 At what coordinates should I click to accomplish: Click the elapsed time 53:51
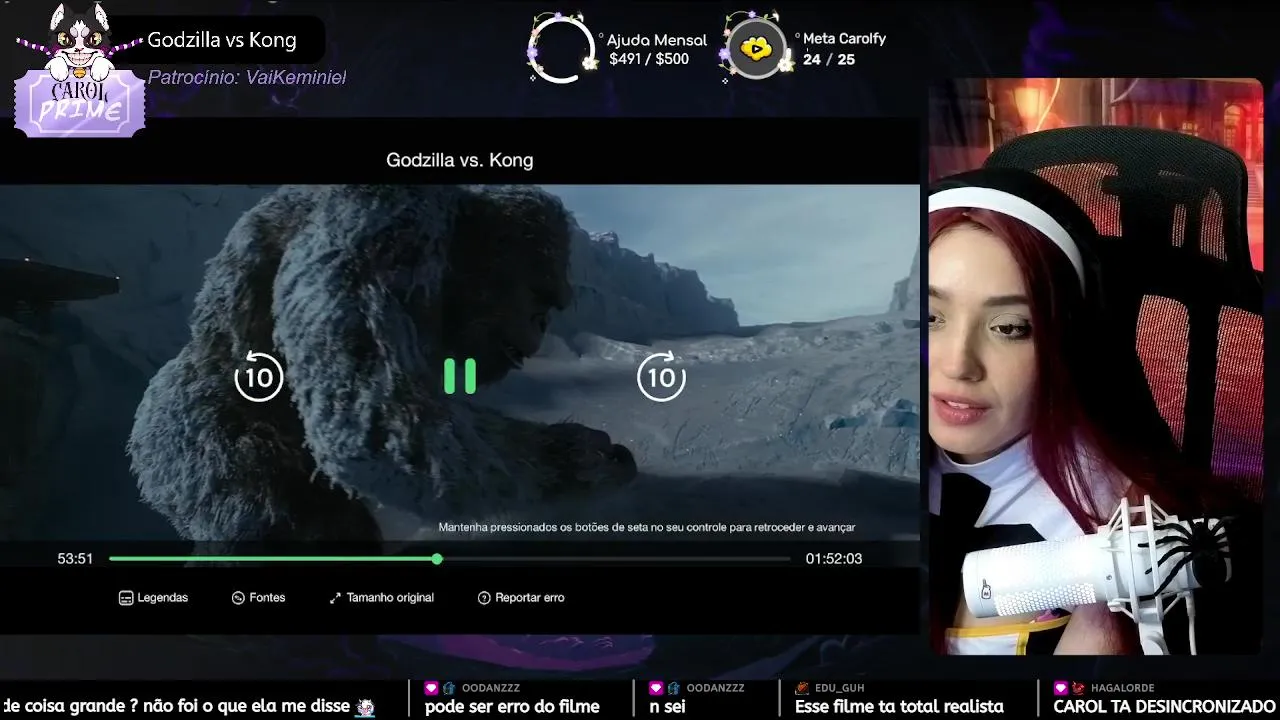point(75,559)
